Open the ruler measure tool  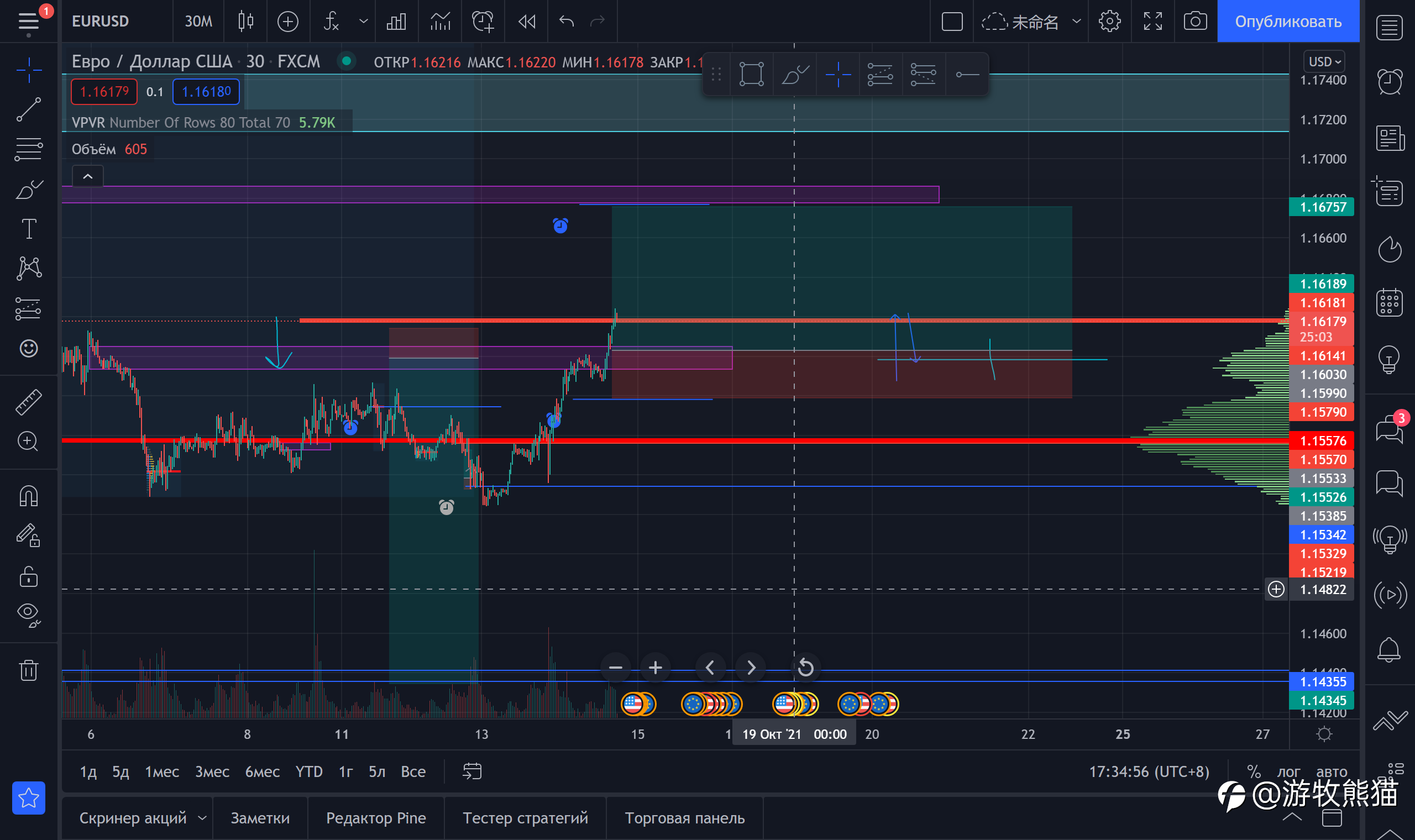pos(28,402)
